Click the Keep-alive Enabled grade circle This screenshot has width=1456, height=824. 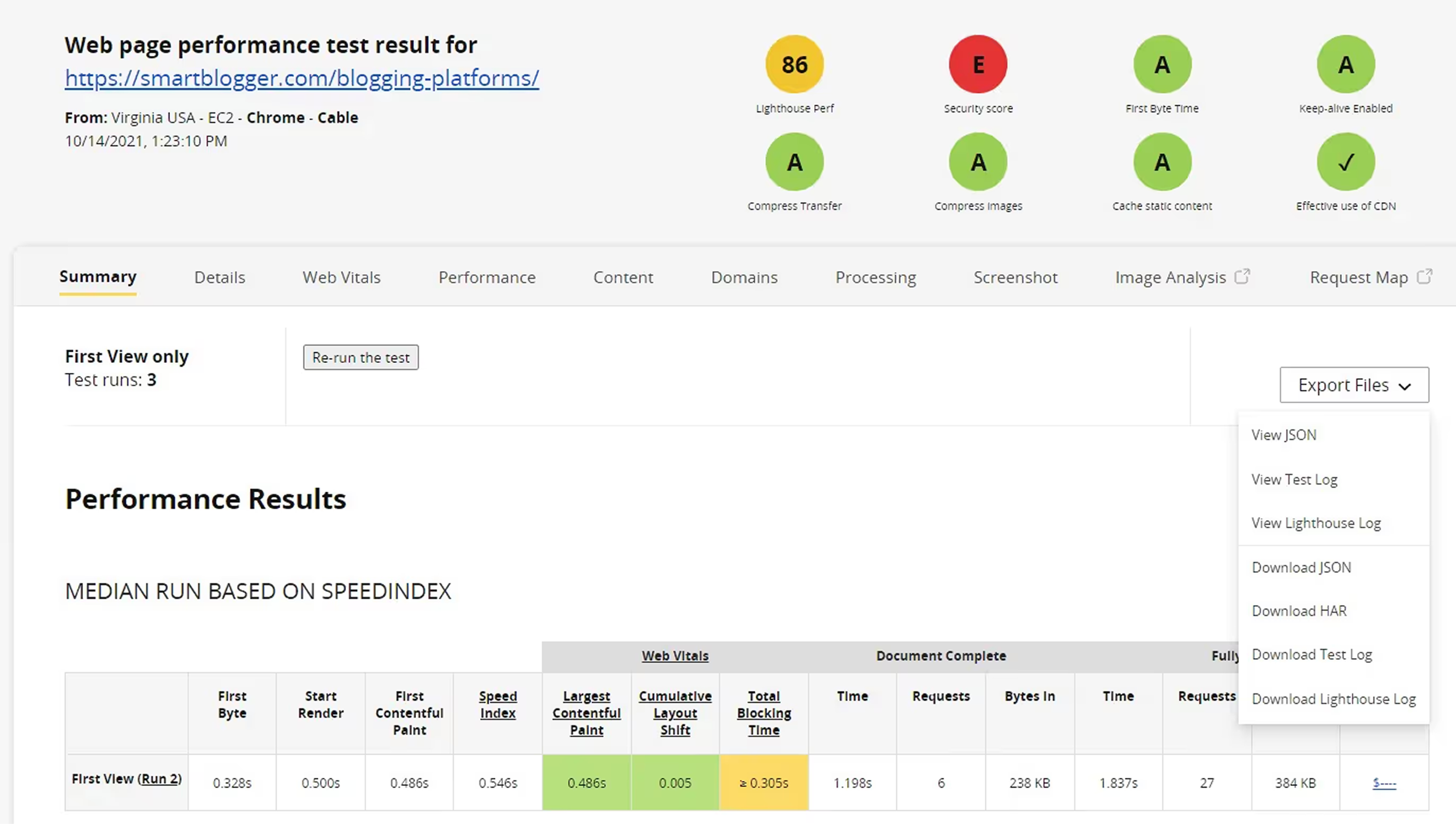1345,64
